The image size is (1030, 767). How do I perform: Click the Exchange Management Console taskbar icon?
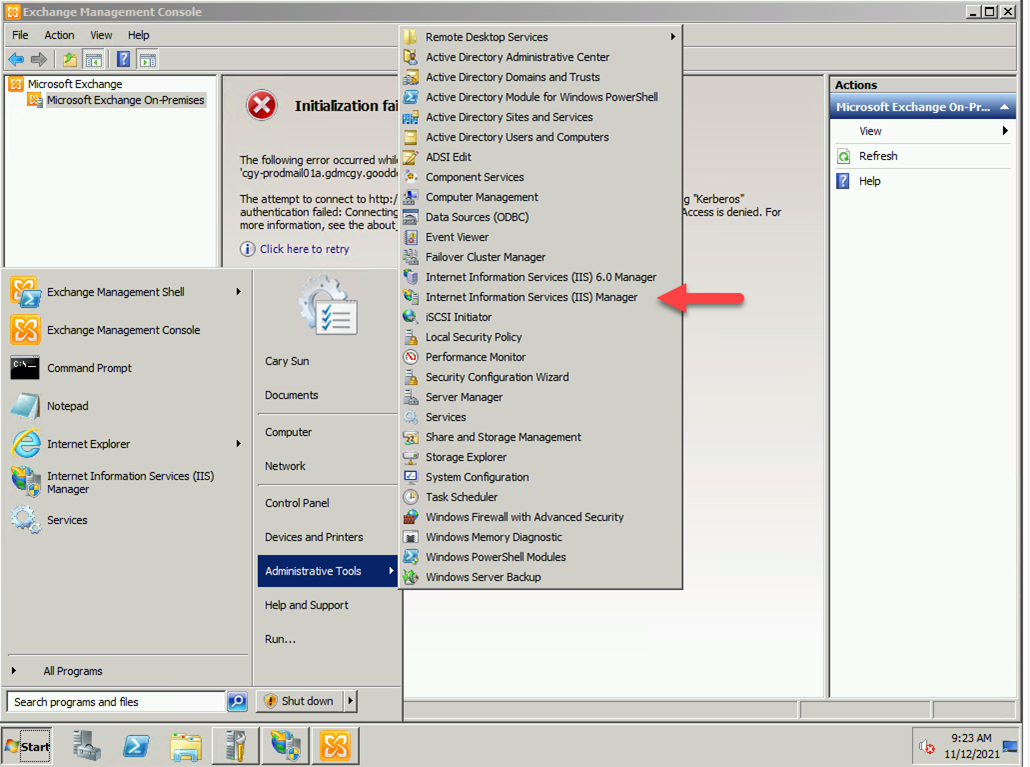336,746
